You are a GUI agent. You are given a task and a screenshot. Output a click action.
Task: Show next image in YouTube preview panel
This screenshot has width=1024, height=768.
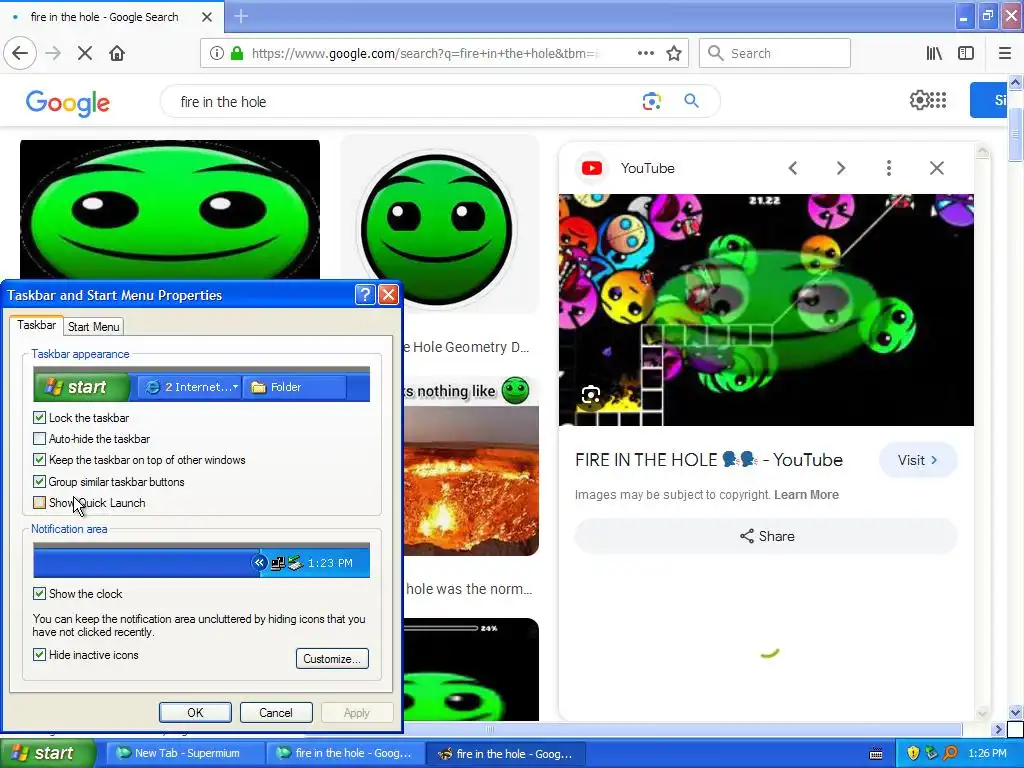coord(841,168)
